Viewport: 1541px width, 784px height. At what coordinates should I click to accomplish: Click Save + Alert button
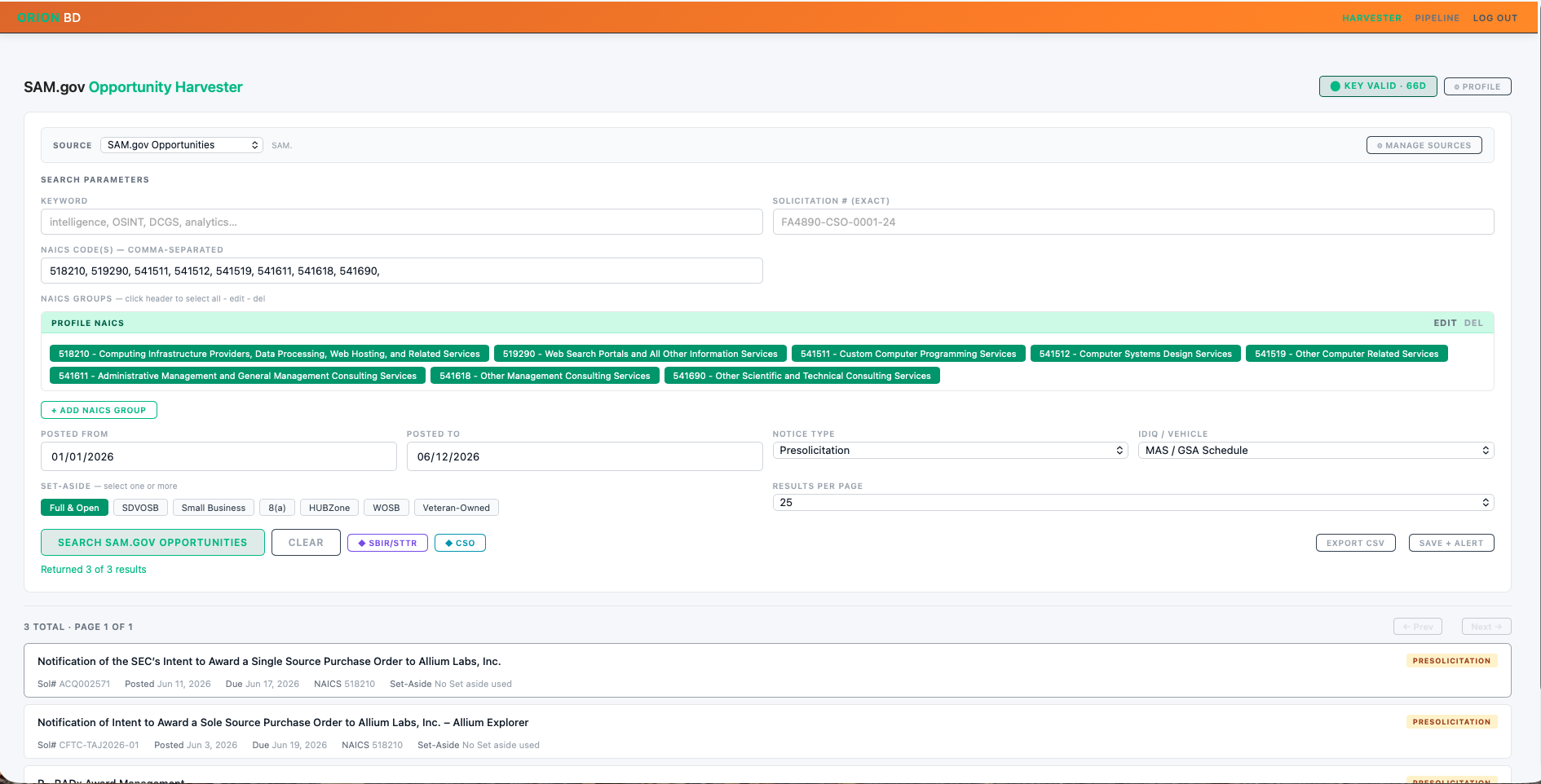pyautogui.click(x=1451, y=543)
